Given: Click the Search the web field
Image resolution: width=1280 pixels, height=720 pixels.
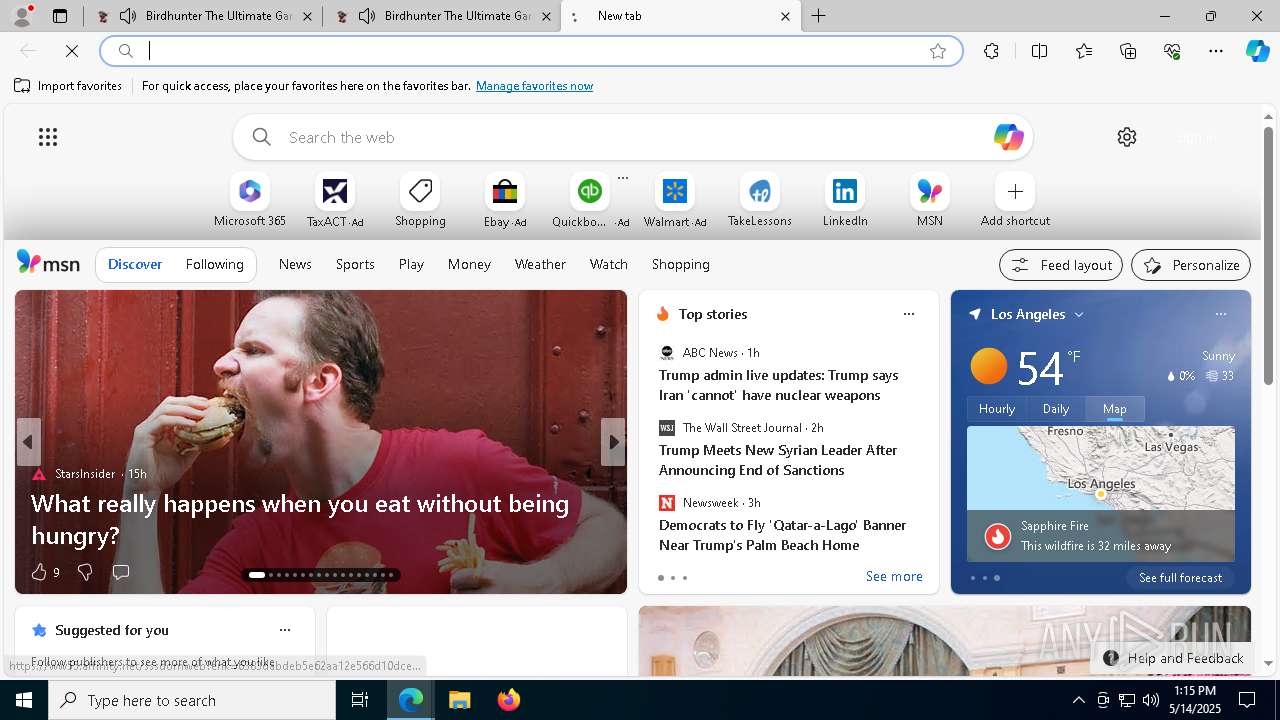Looking at the screenshot, I should coord(632,137).
